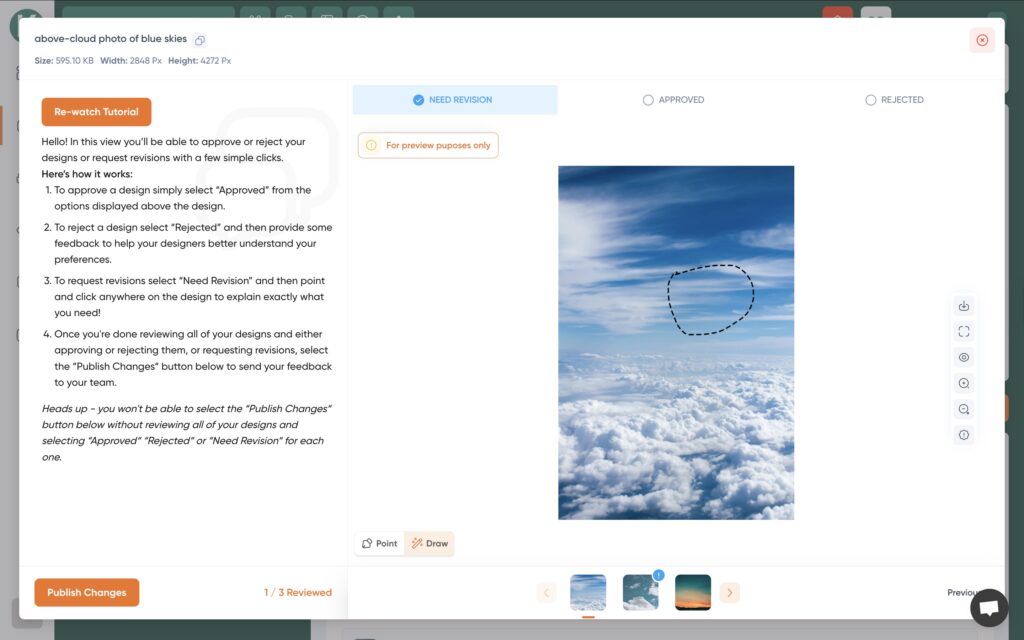This screenshot has width=1024, height=640.
Task: Switch to Point annotation mode
Action: 380,544
